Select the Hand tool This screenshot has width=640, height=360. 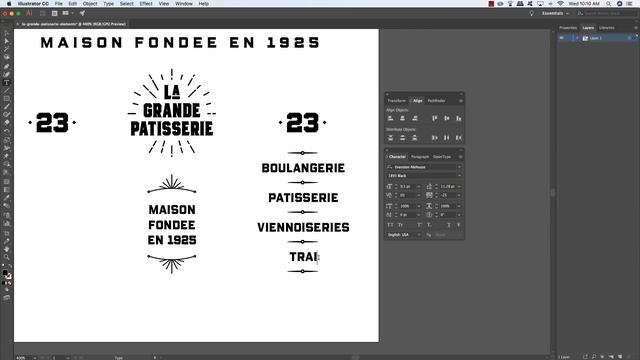pyautogui.click(x=7, y=249)
